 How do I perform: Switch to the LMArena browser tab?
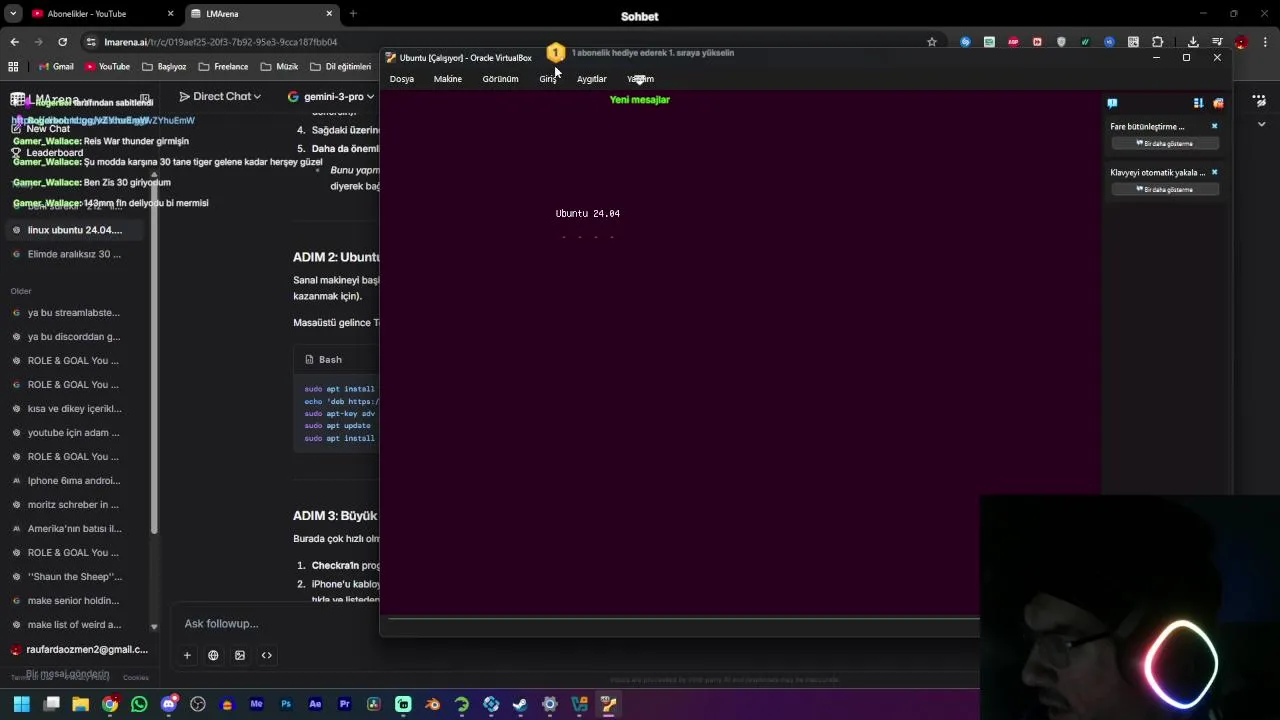tap(262, 14)
